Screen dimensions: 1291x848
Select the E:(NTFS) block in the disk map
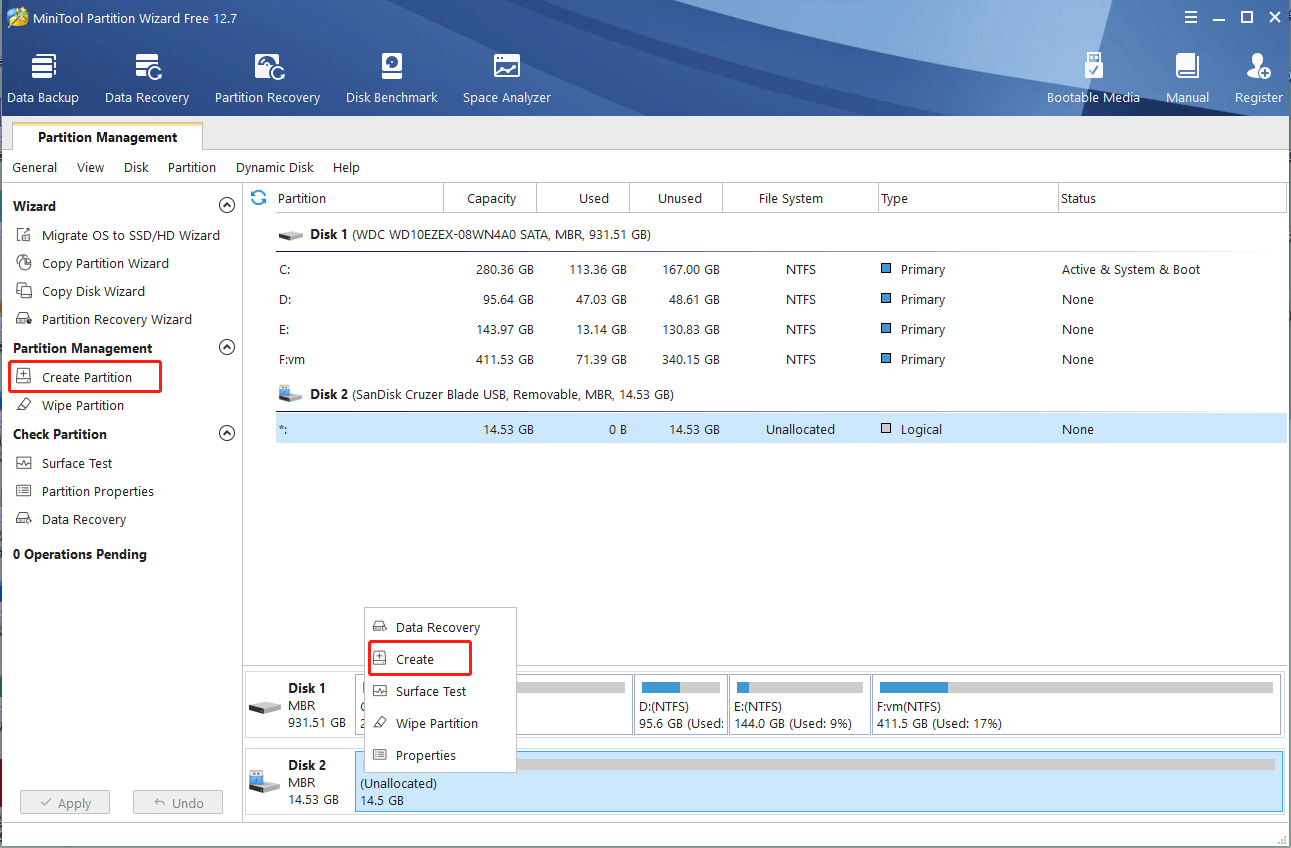[x=799, y=705]
